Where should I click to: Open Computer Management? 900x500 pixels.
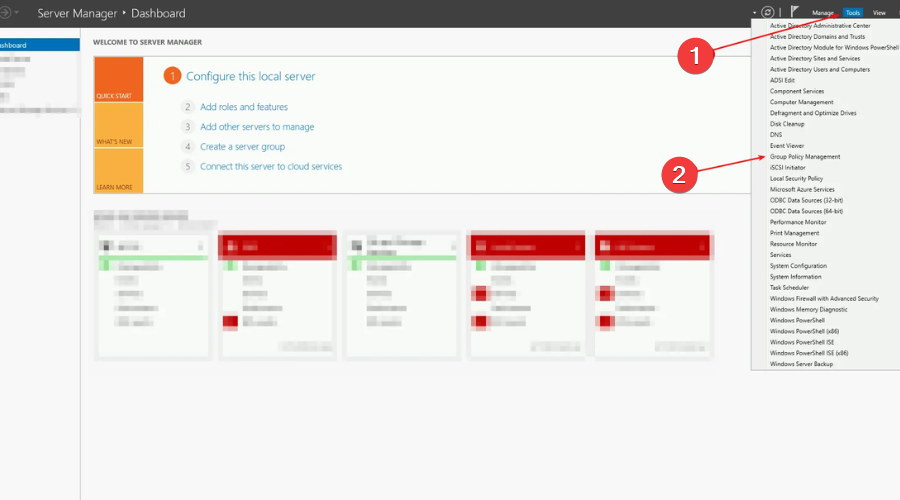point(801,102)
